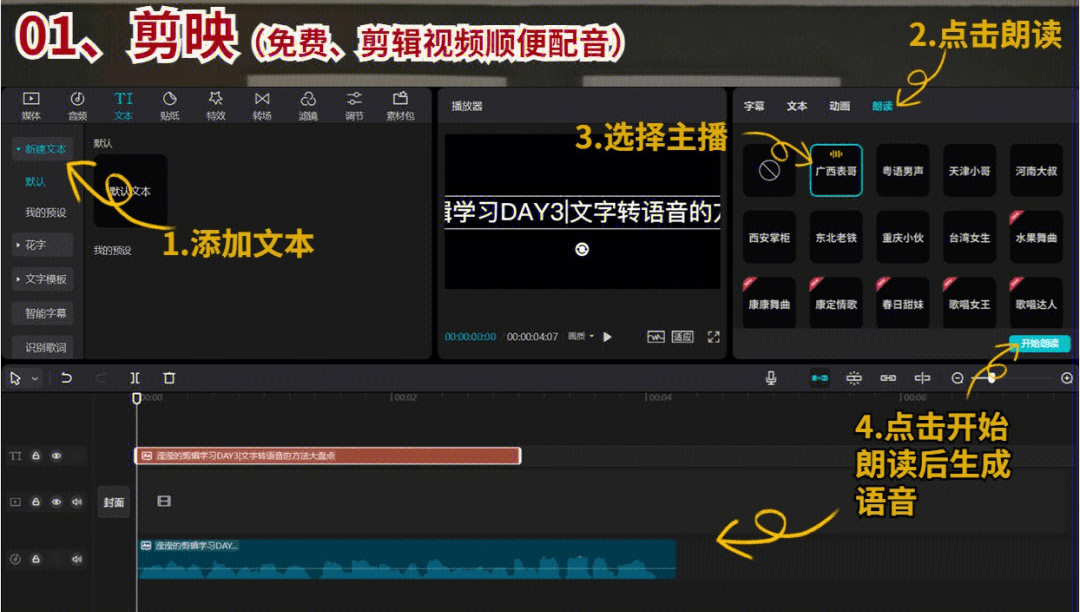Add the 默认文本 default text thumbnail
The width and height of the screenshot is (1080, 612).
pyautogui.click(x=130, y=191)
